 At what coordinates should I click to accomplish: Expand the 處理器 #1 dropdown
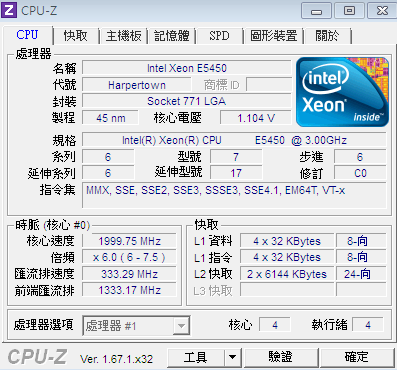pyautogui.click(x=181, y=326)
